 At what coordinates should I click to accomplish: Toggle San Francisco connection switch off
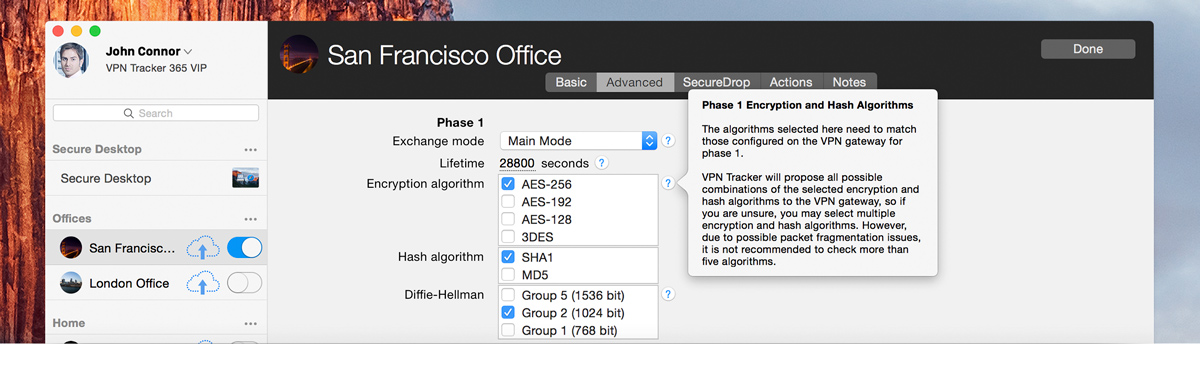[245, 248]
